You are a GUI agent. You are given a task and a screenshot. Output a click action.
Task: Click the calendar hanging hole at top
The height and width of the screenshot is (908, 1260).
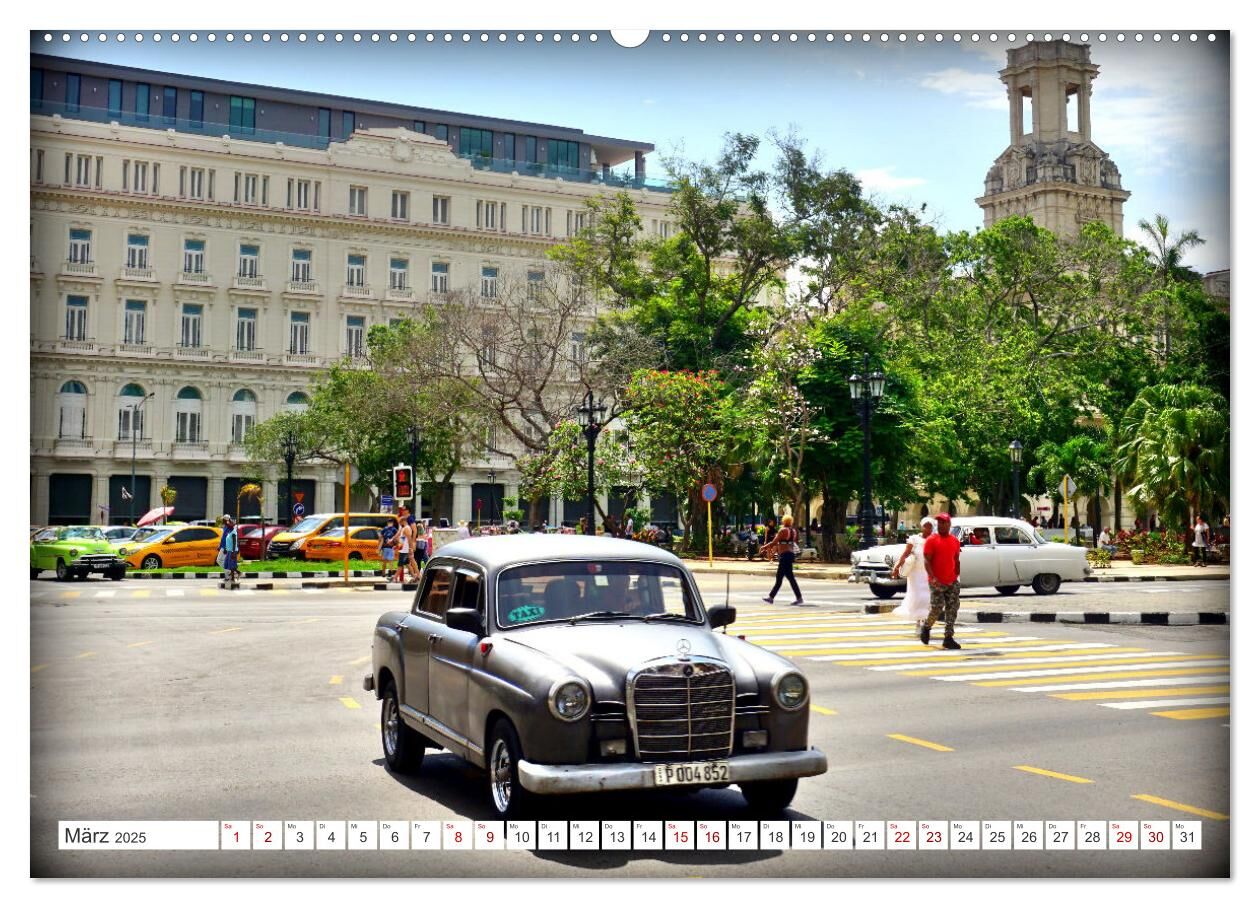[x=629, y=36]
